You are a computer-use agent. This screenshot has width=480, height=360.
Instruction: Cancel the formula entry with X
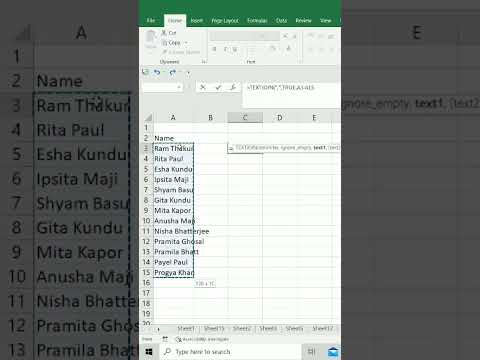[203, 87]
